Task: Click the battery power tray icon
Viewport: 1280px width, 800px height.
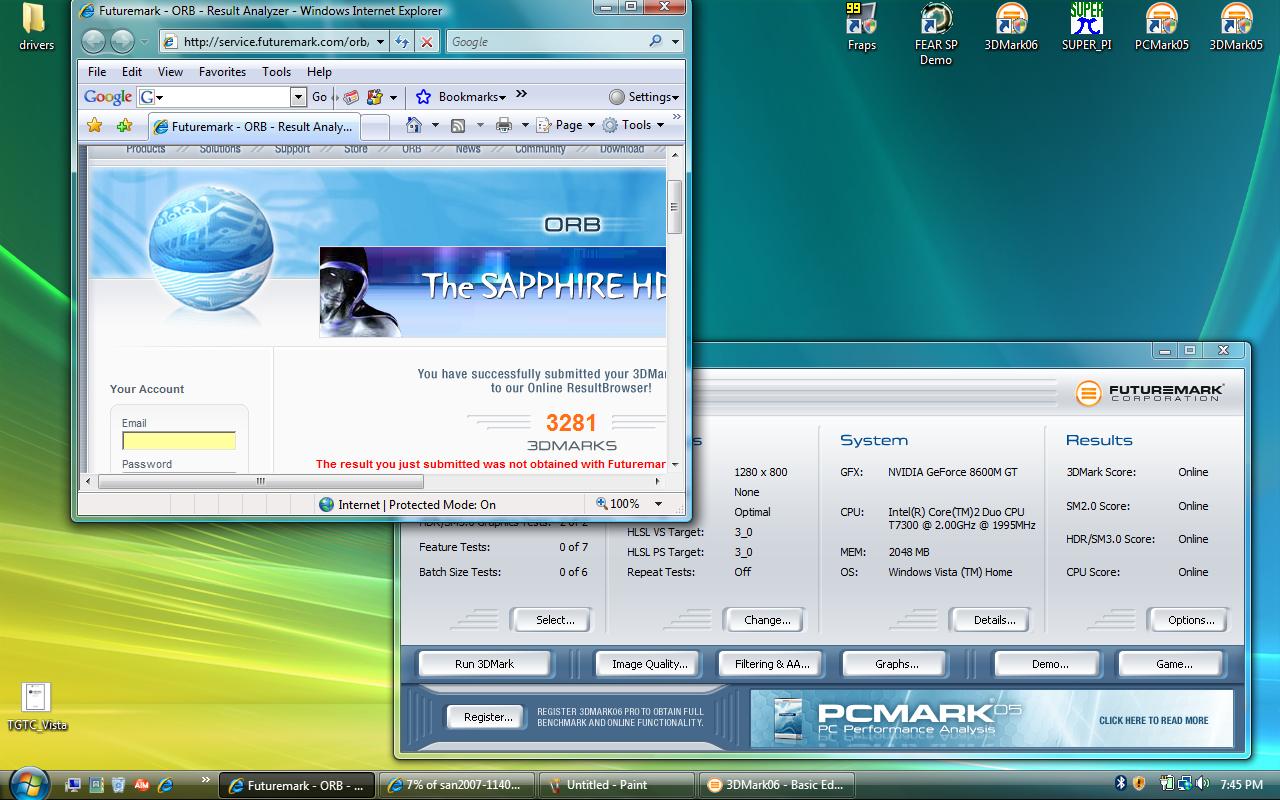Action: coord(1168,784)
